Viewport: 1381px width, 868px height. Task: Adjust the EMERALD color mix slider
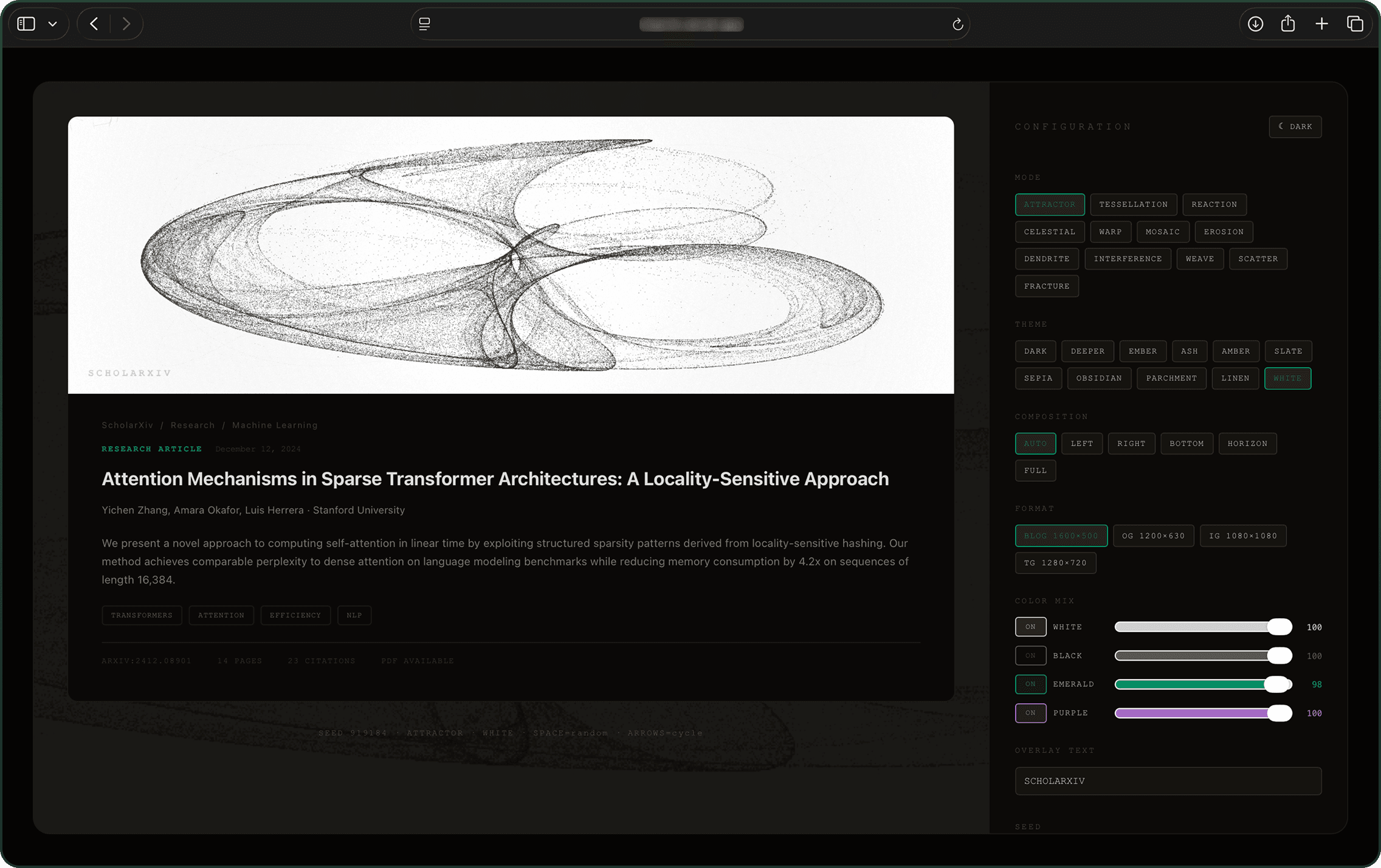pos(1203,684)
